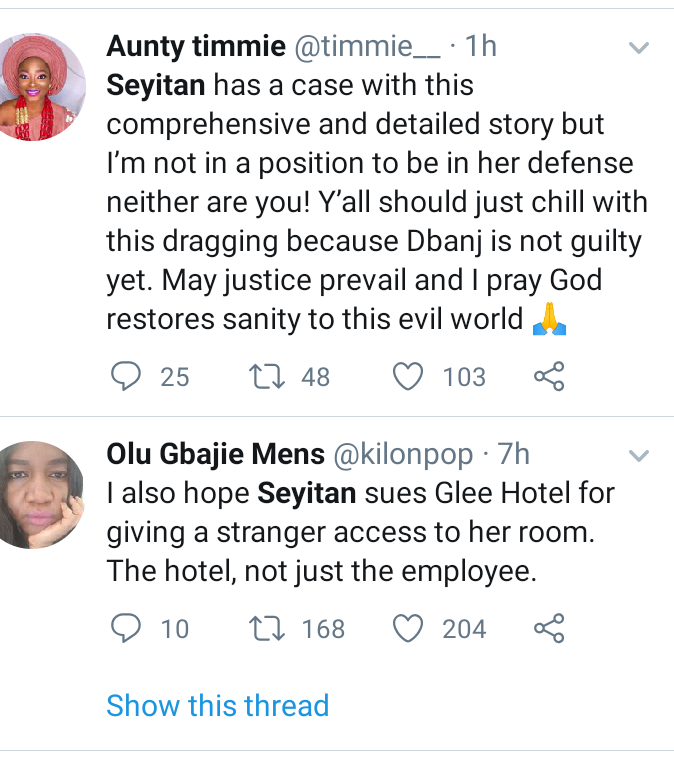
Task: Reply to Aunty timmie's tweet
Action: 125,376
